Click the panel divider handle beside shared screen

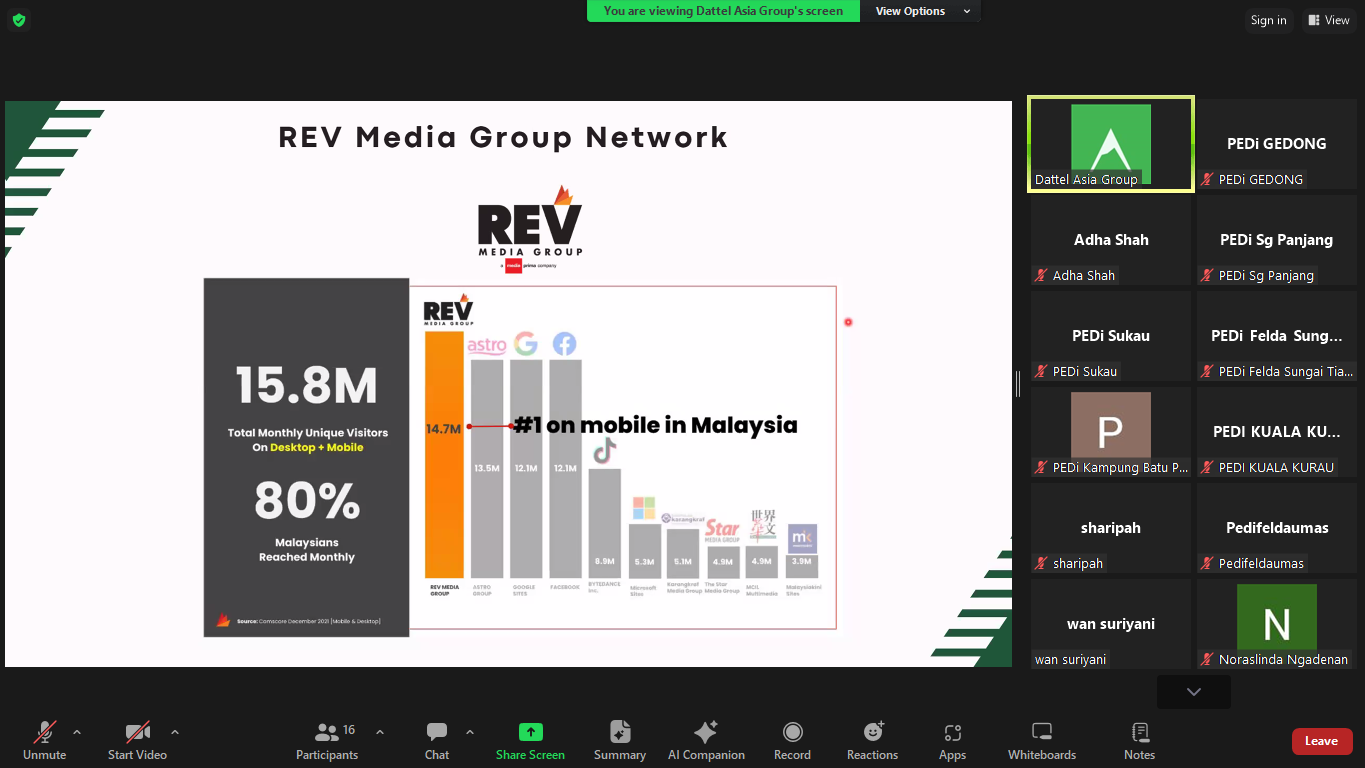[1018, 384]
